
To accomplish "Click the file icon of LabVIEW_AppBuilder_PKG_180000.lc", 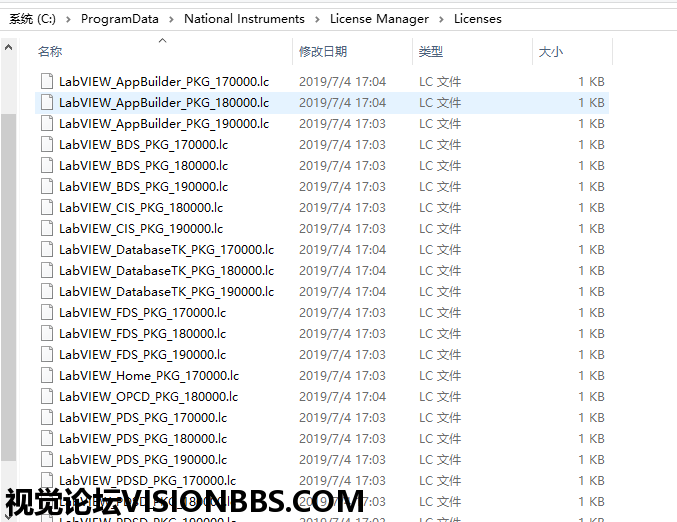I will pyautogui.click(x=47, y=102).
